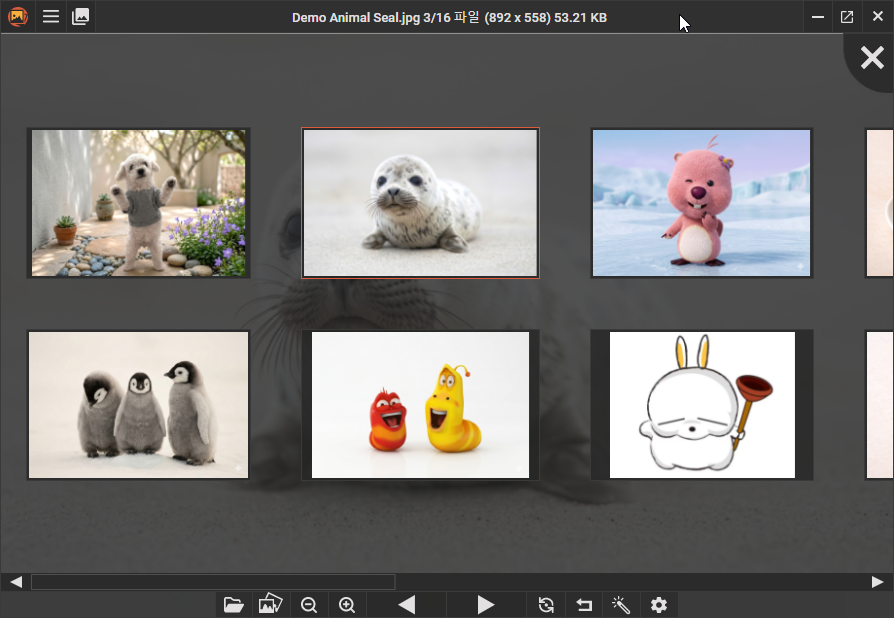Select the dancing dog thumbnail
The image size is (894, 618).
click(139, 203)
